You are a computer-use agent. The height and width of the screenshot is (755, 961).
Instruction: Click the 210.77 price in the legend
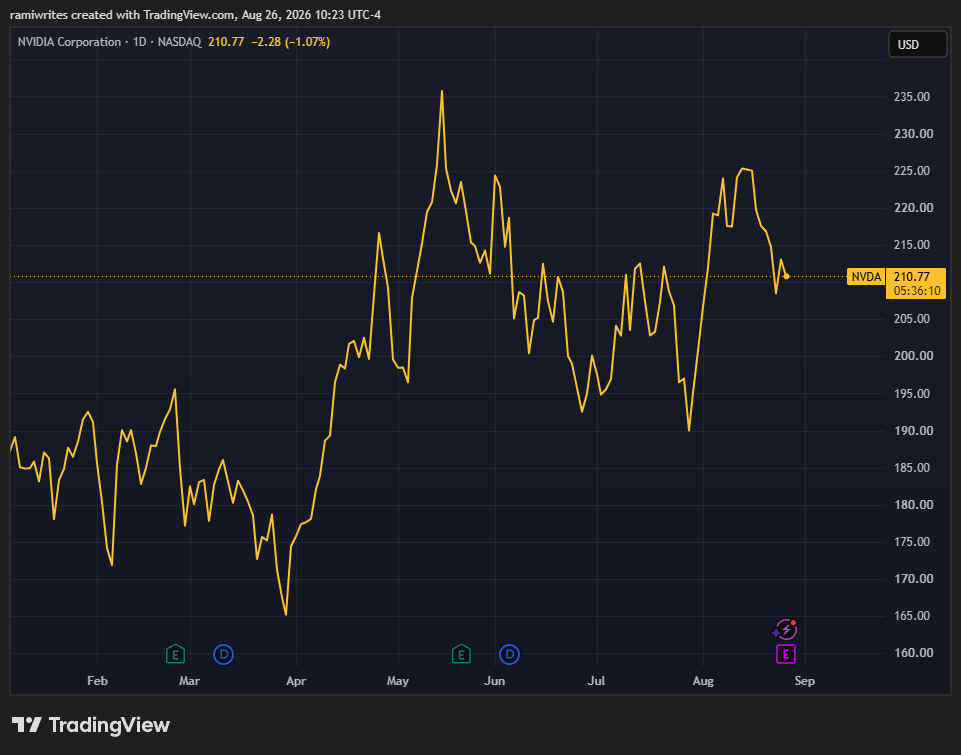(x=226, y=42)
